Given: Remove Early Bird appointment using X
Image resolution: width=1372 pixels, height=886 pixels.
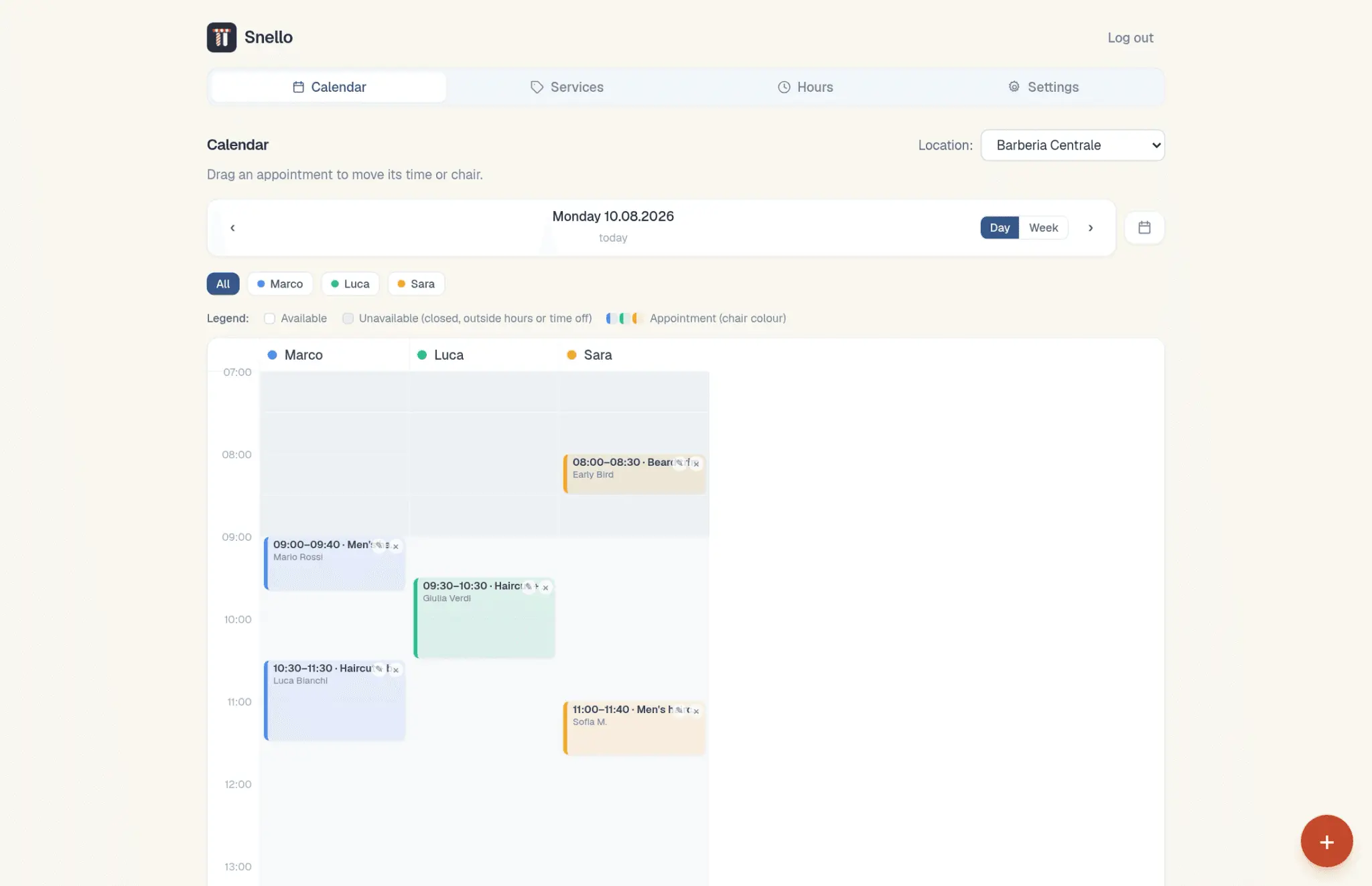Looking at the screenshot, I should pos(696,463).
